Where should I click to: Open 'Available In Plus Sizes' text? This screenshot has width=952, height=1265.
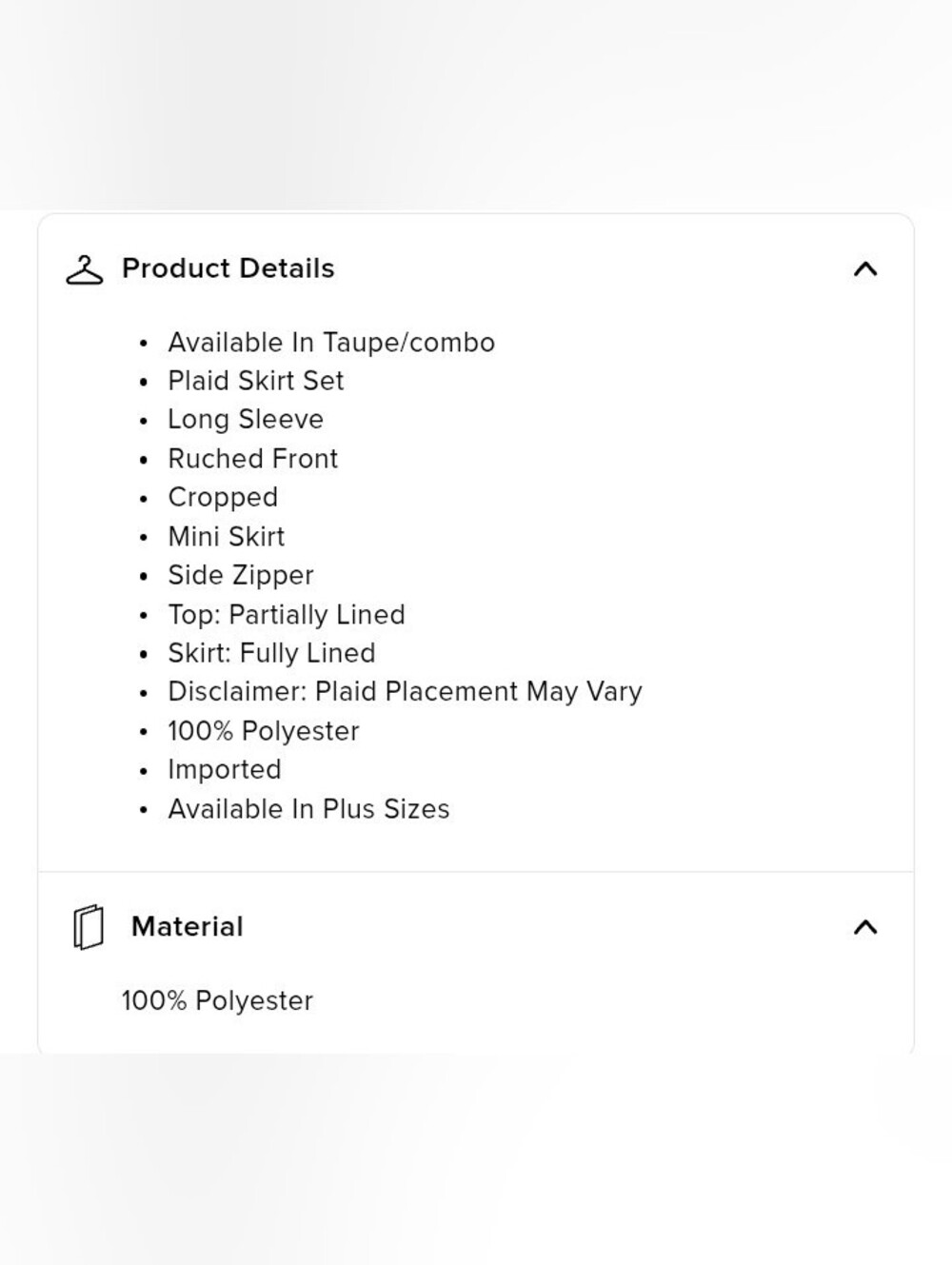(308, 809)
